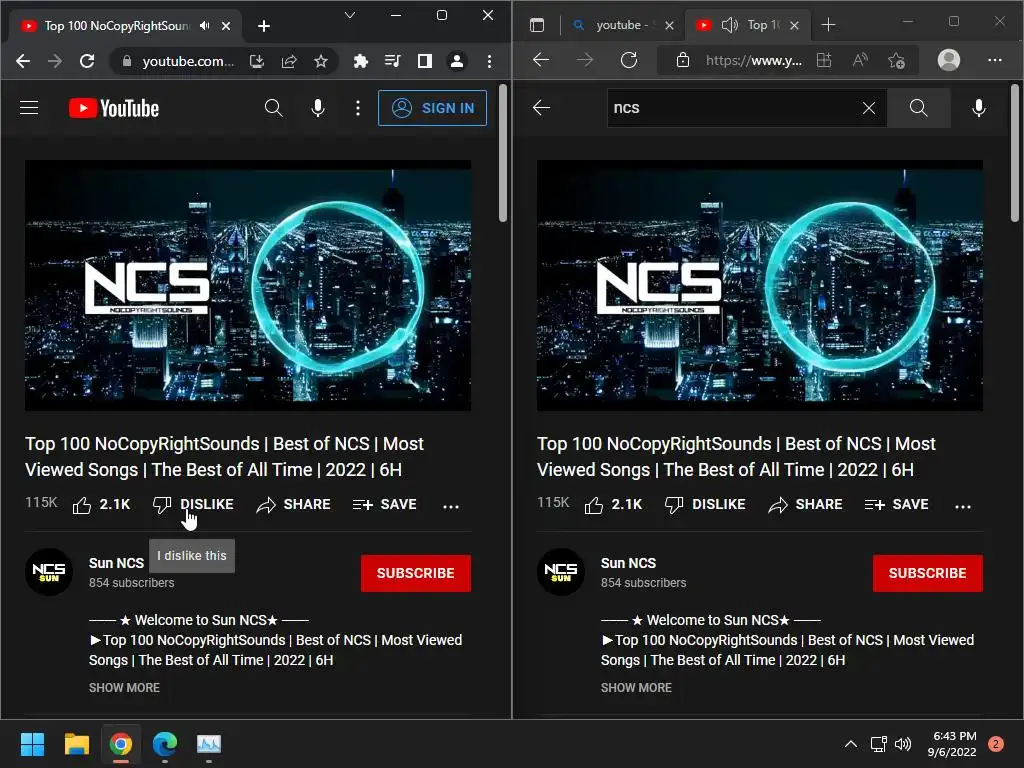This screenshot has height=768, width=1024.
Task: Open File Explorer from the taskbar
Action: 76,744
